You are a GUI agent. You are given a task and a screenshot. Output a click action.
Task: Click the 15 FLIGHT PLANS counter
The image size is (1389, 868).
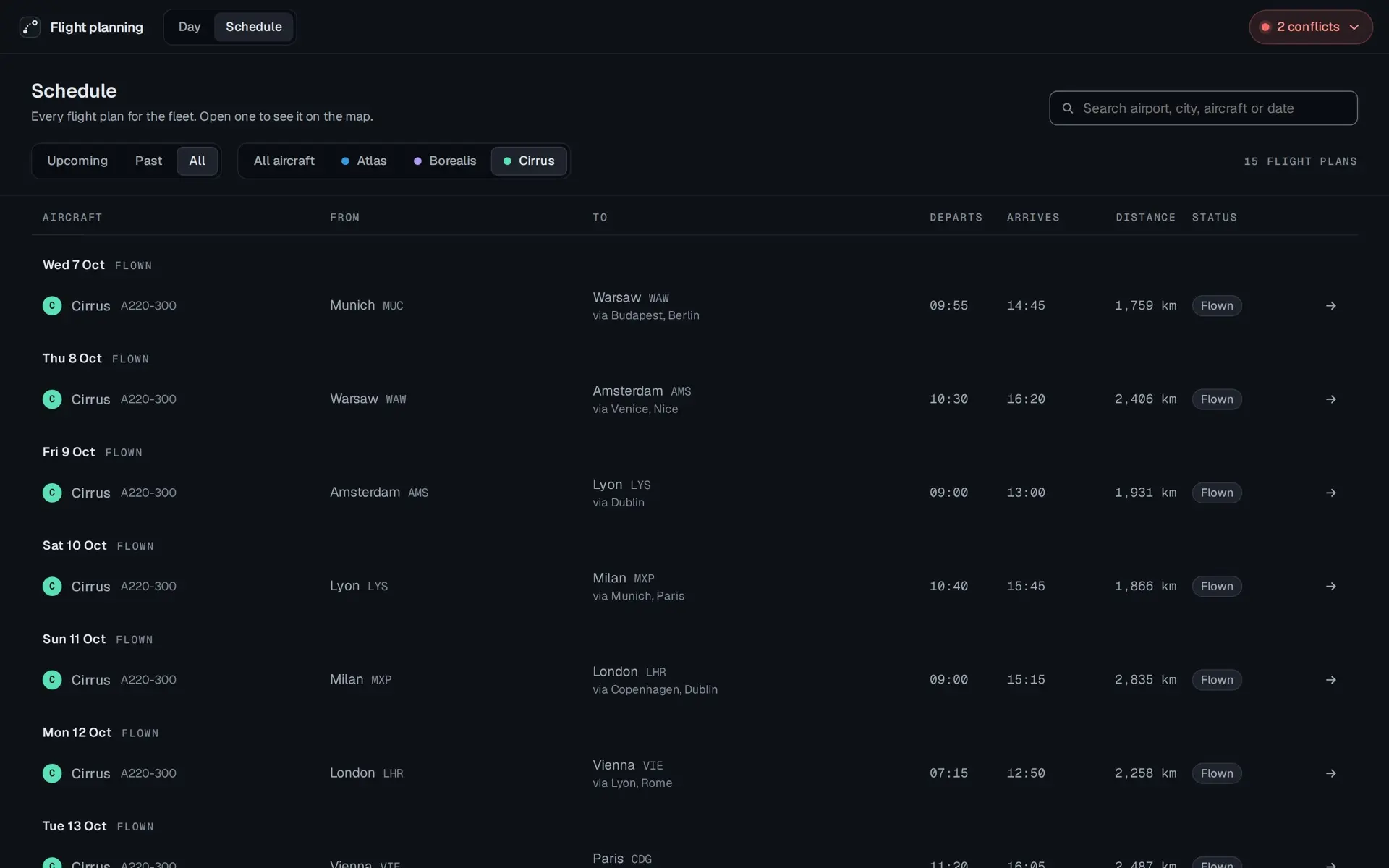1300,161
